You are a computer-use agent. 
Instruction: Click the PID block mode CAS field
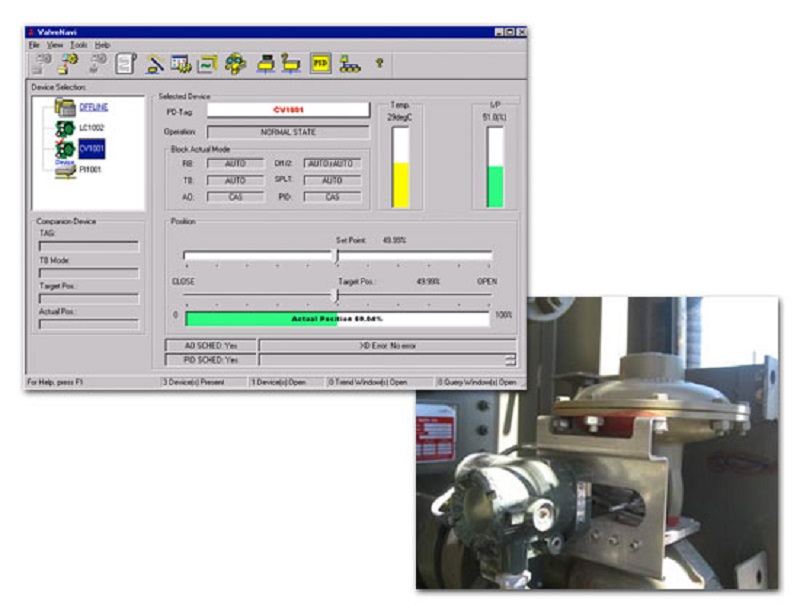coord(332,197)
